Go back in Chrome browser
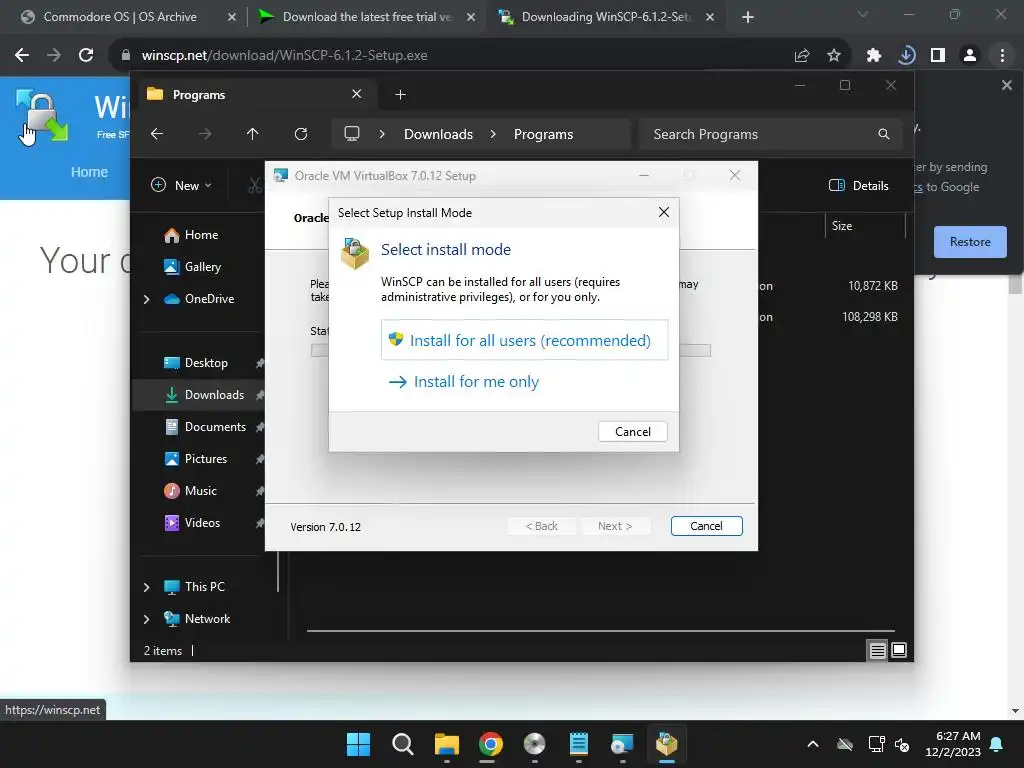 click(x=22, y=56)
